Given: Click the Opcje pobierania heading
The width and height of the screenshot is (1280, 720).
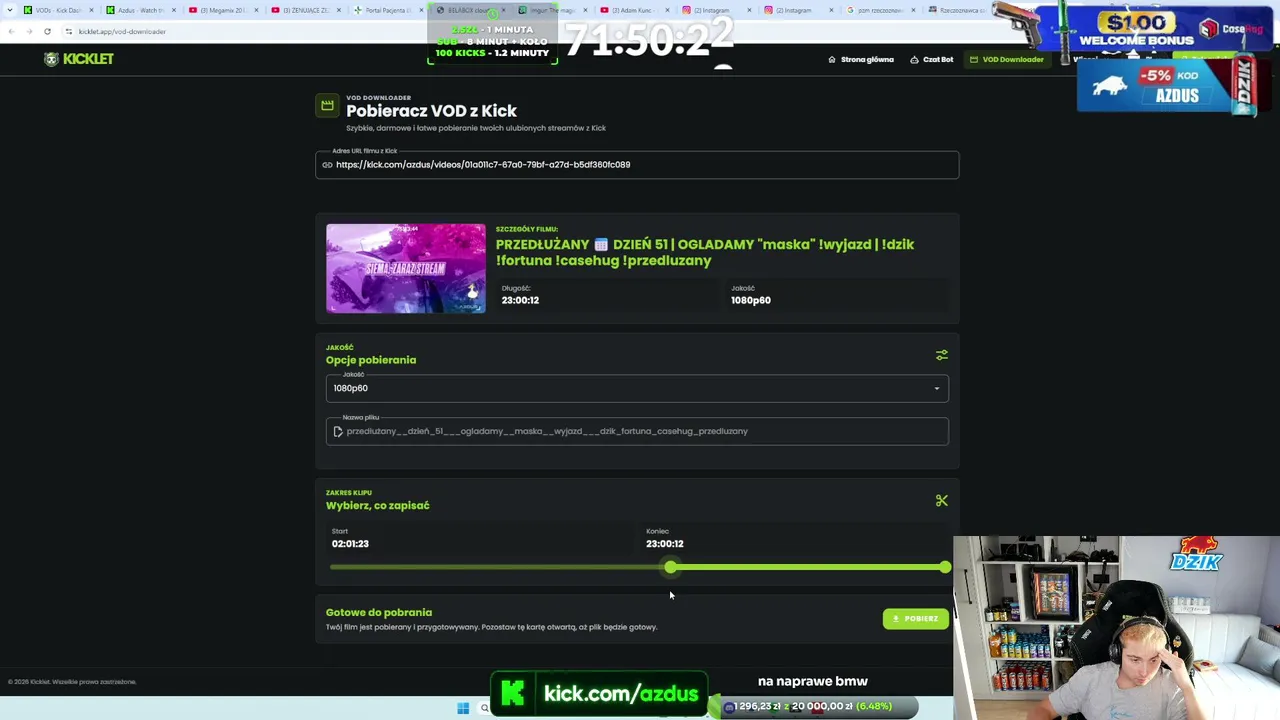Looking at the screenshot, I should click(371, 360).
